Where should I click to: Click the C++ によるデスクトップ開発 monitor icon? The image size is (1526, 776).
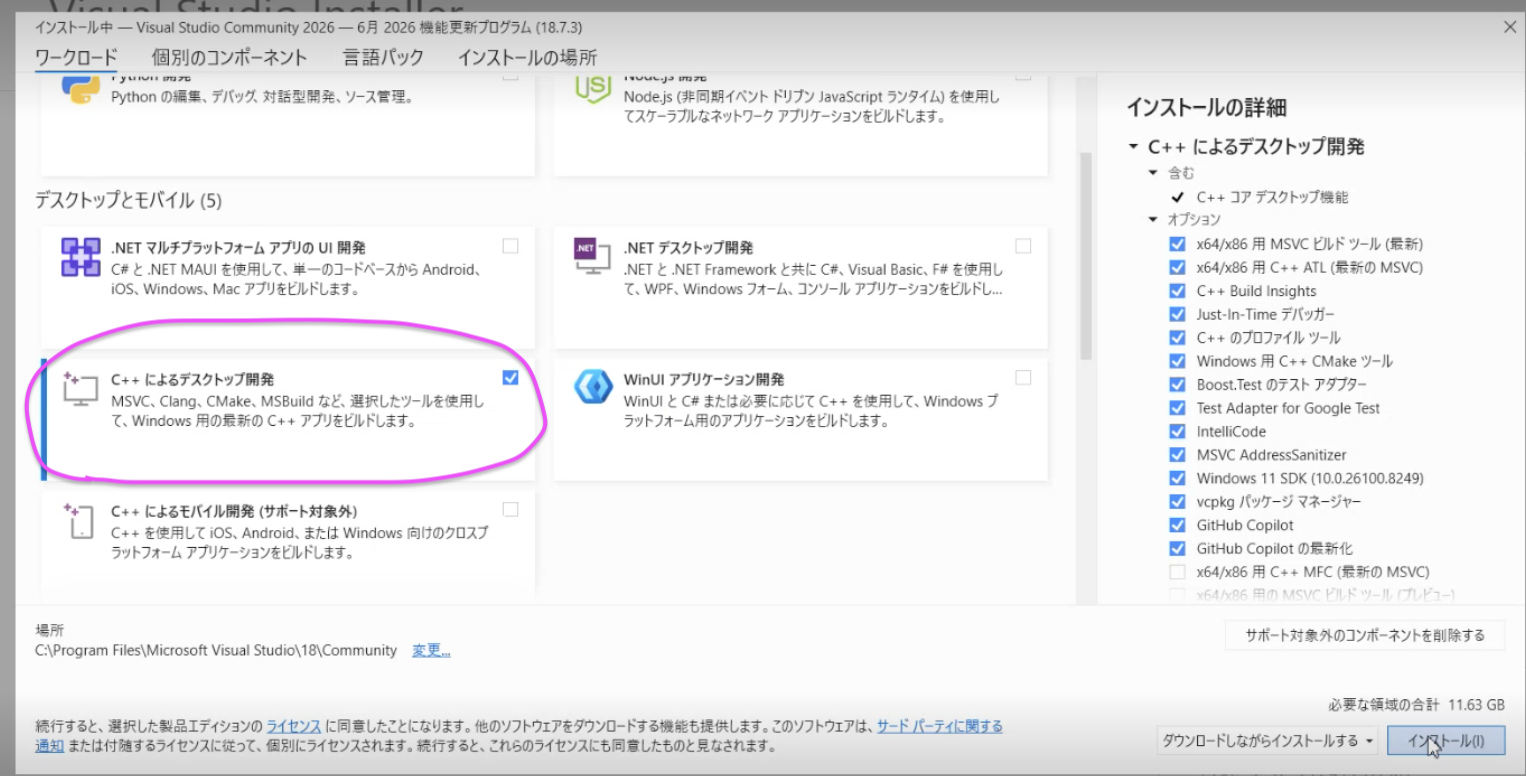80,387
